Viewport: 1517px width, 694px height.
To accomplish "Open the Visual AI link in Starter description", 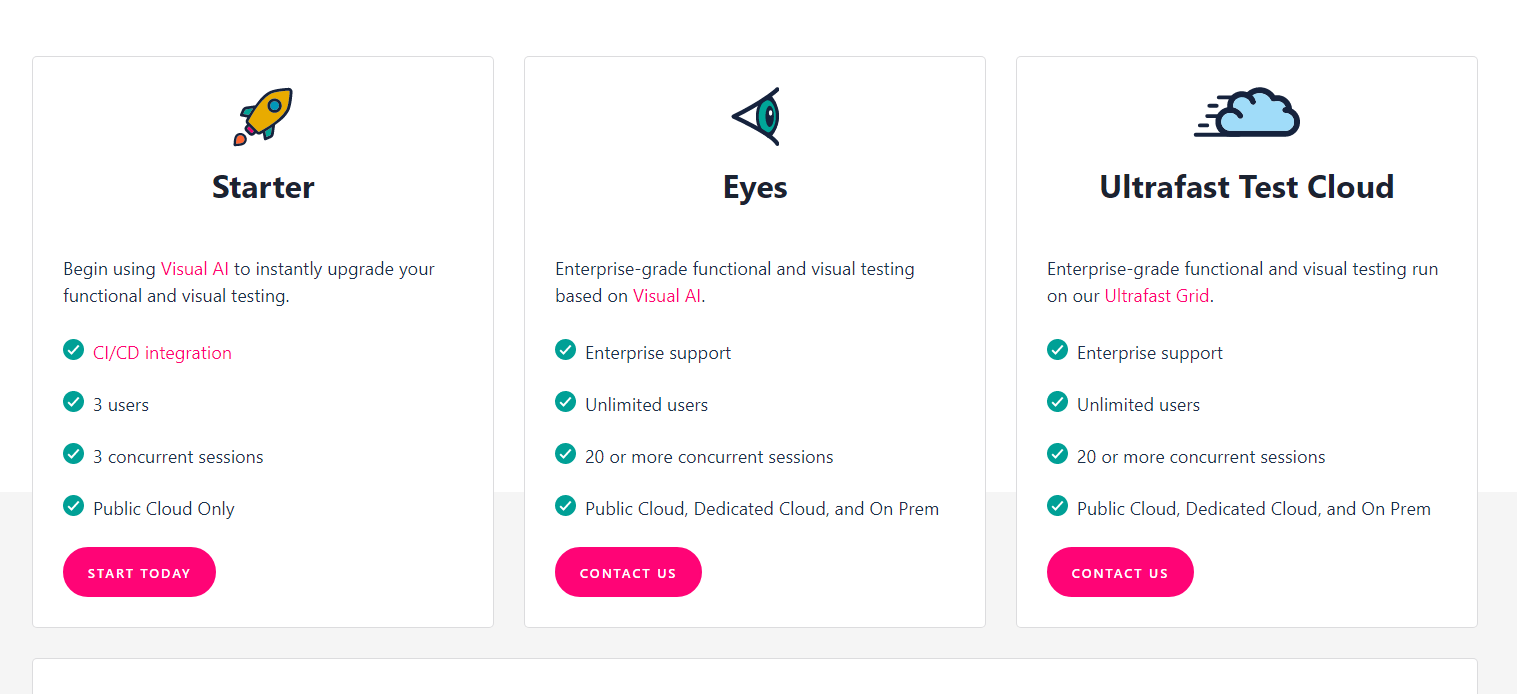I will (x=195, y=269).
